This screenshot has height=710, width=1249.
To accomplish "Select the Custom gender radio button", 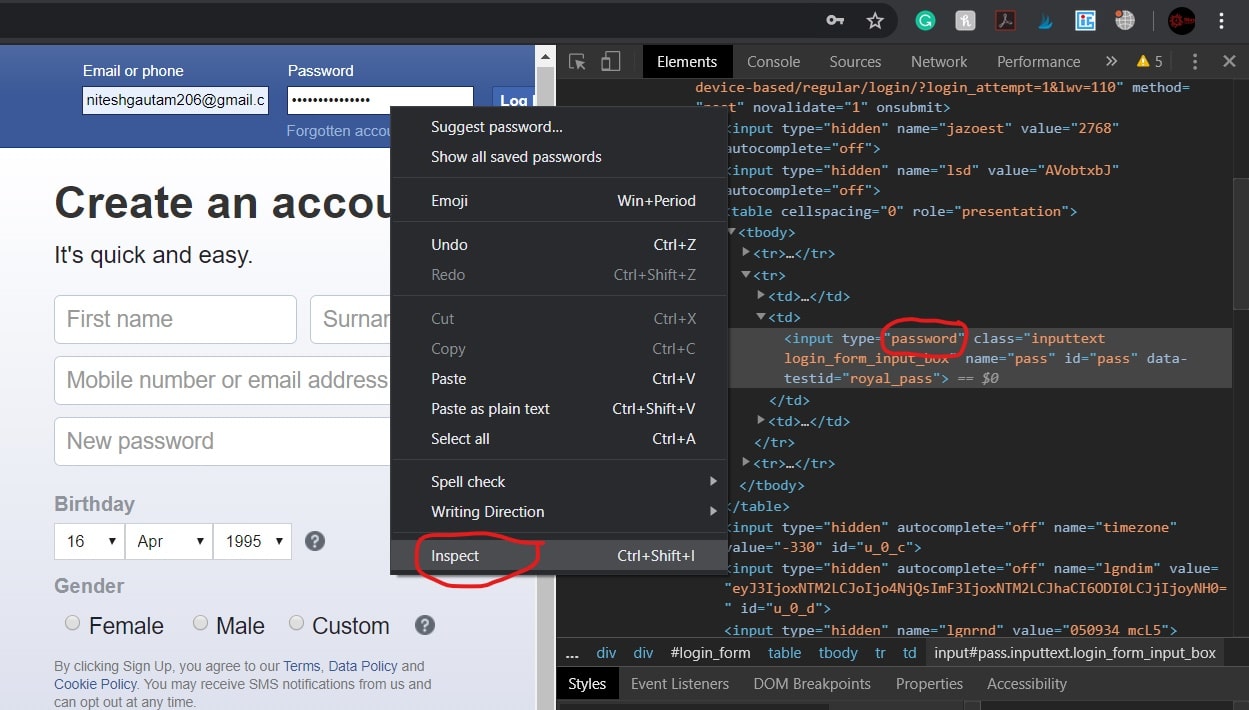I will click(x=296, y=623).
